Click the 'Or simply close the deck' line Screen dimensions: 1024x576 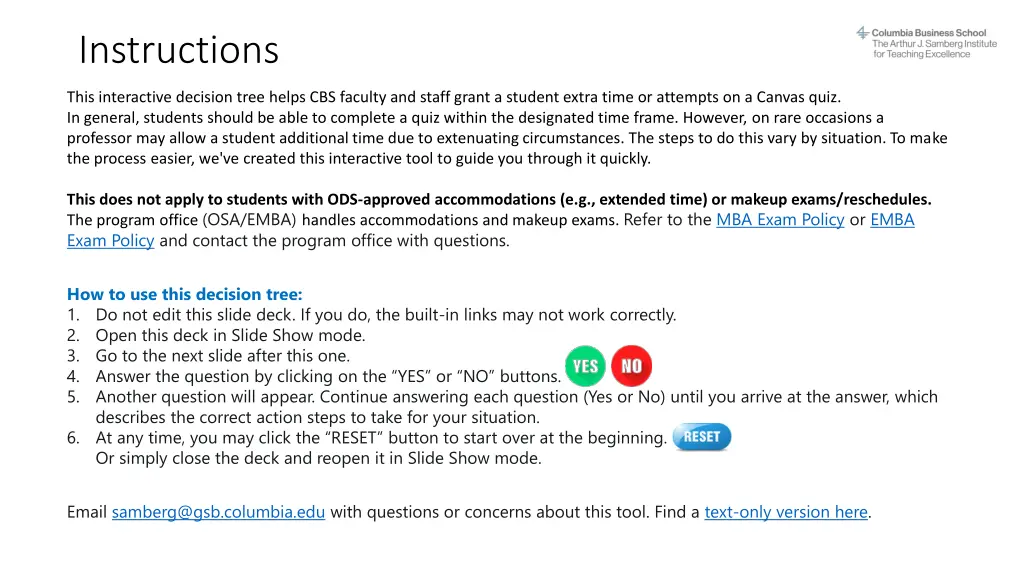[x=318, y=459]
